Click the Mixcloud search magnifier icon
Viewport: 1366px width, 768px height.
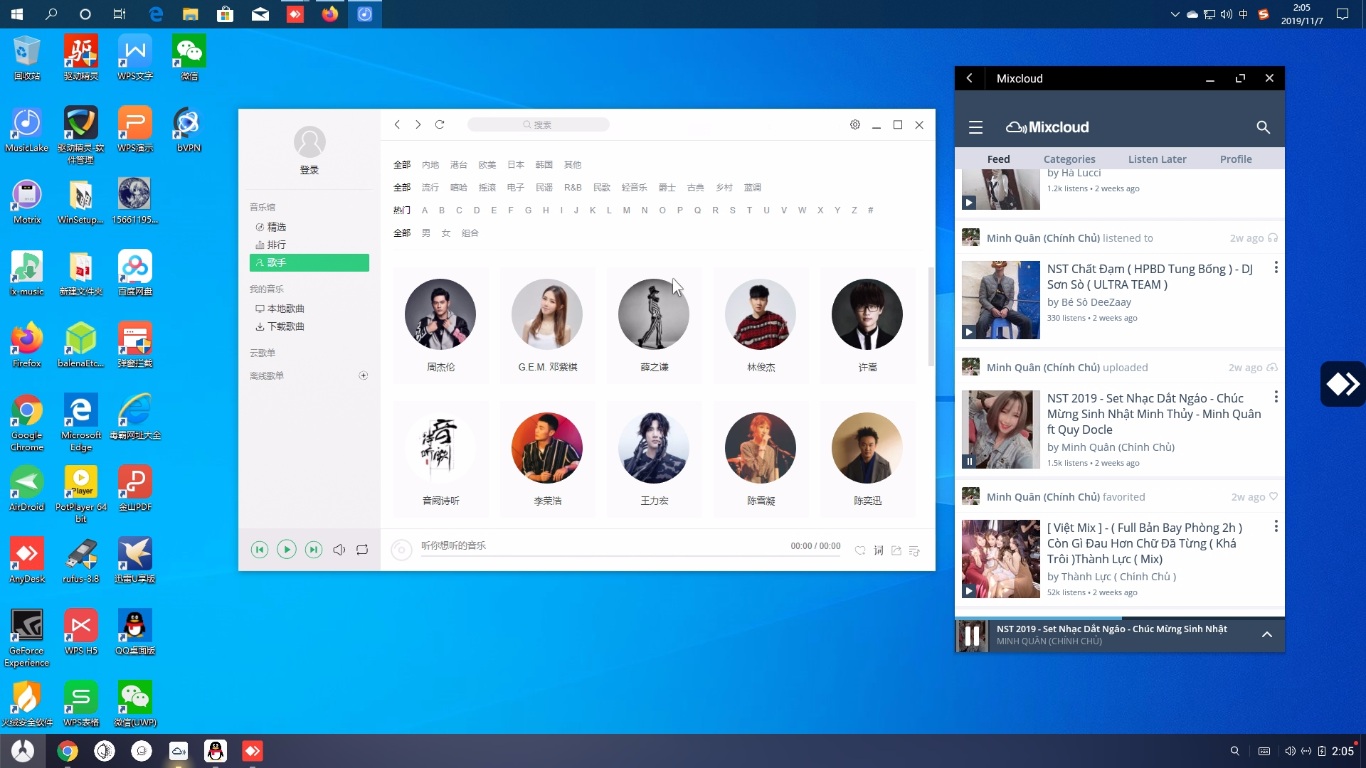click(1263, 128)
